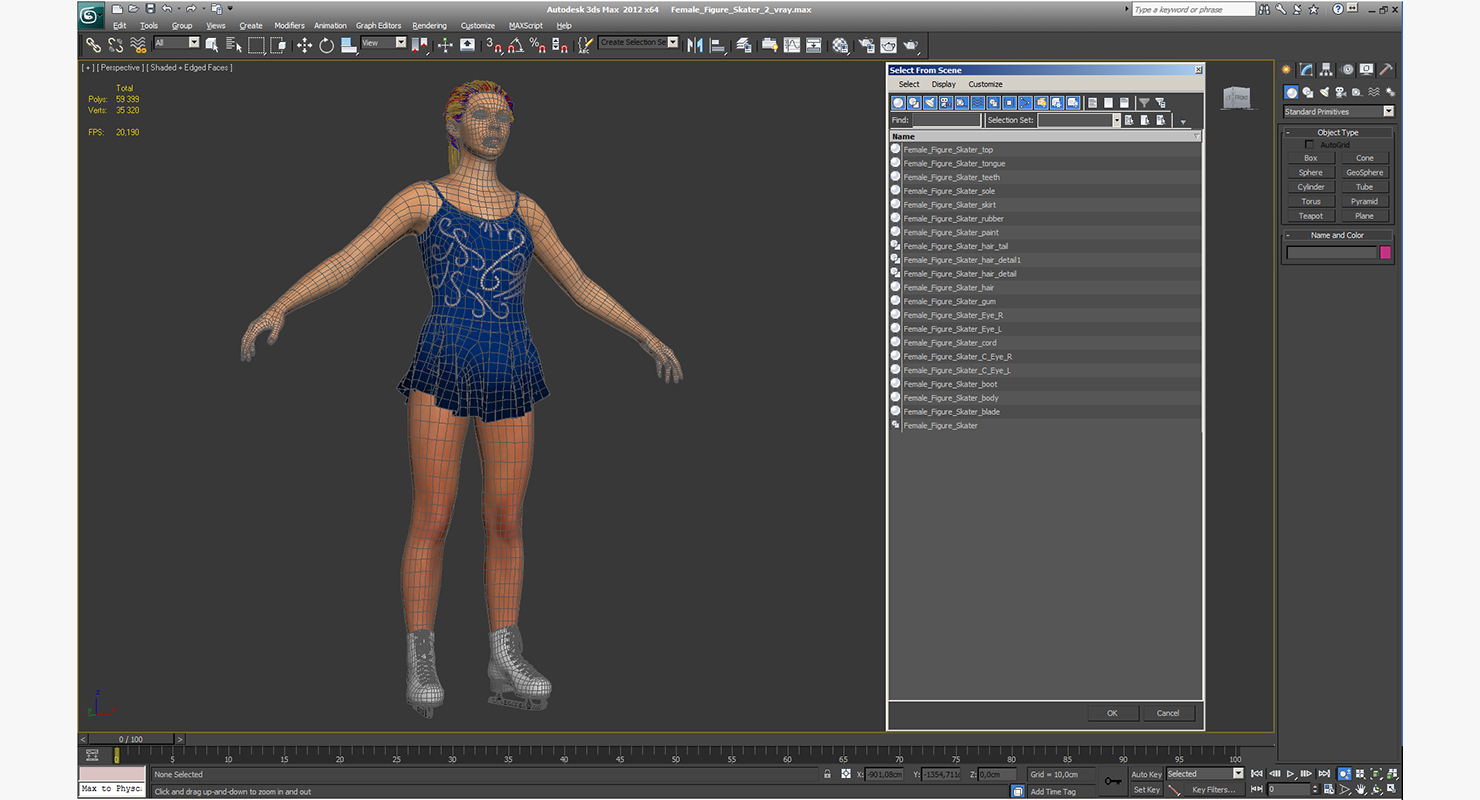Screen dimensions: 1480x800
Task: Open Display menu in Select From Scene
Action: tap(944, 84)
